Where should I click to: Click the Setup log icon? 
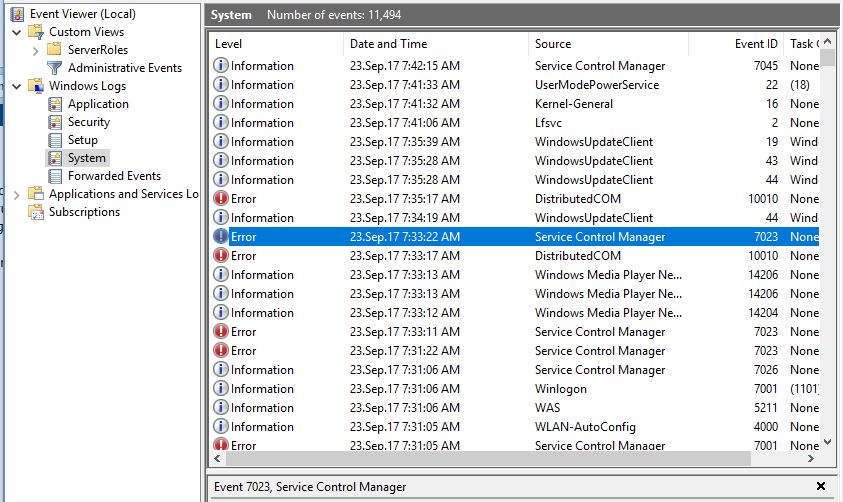tap(54, 140)
